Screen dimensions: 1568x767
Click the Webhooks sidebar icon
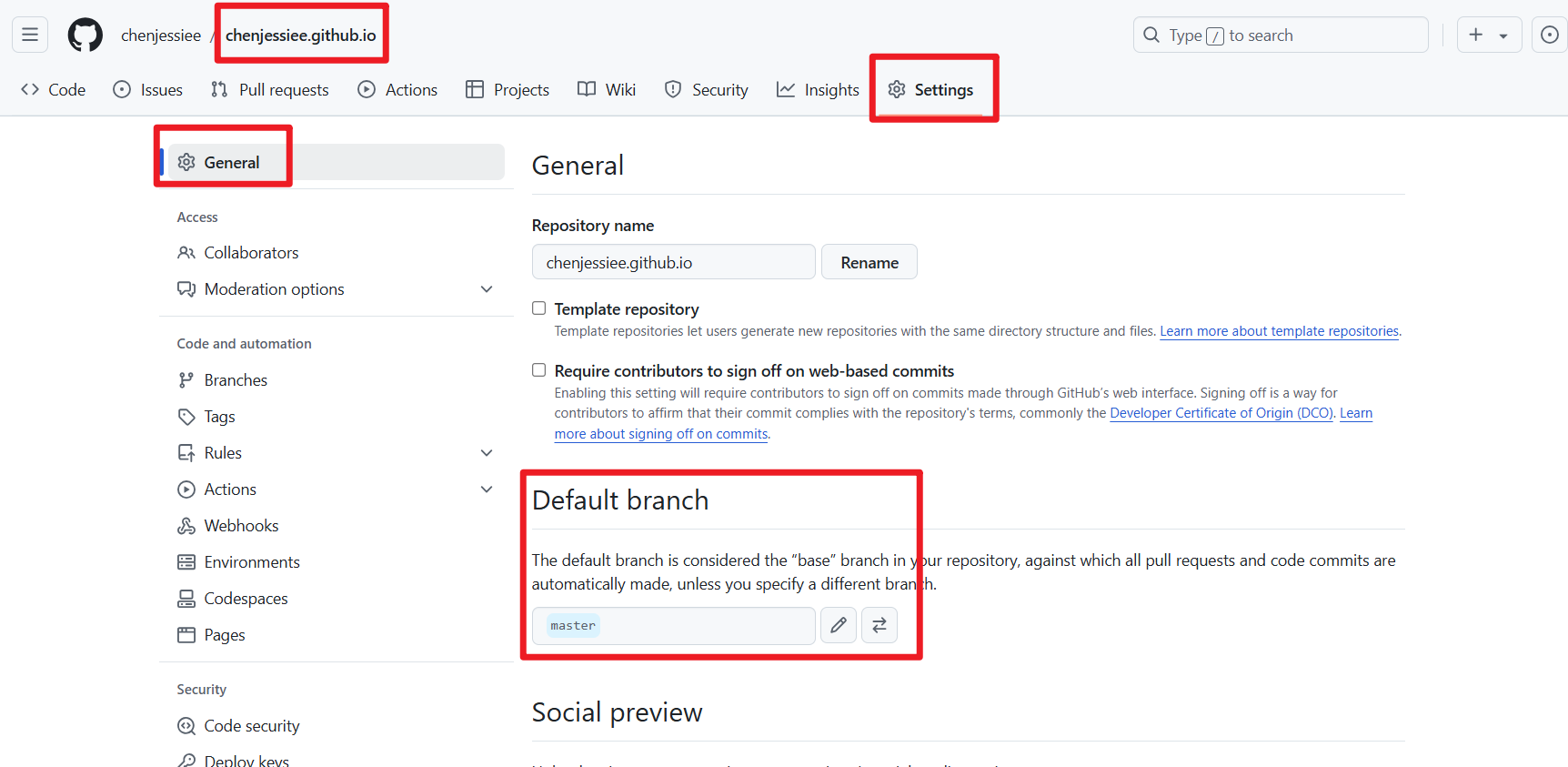(186, 526)
